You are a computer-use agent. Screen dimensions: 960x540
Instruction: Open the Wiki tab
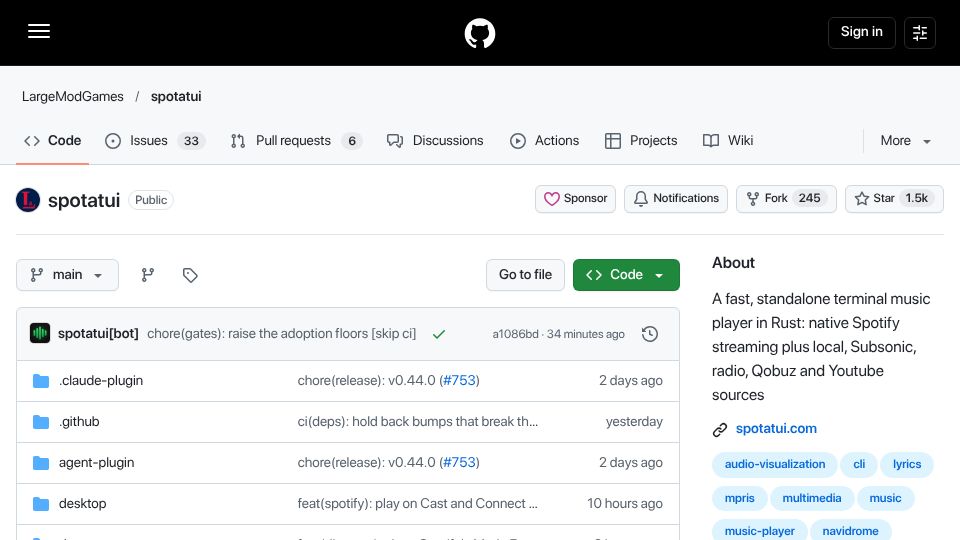728,141
